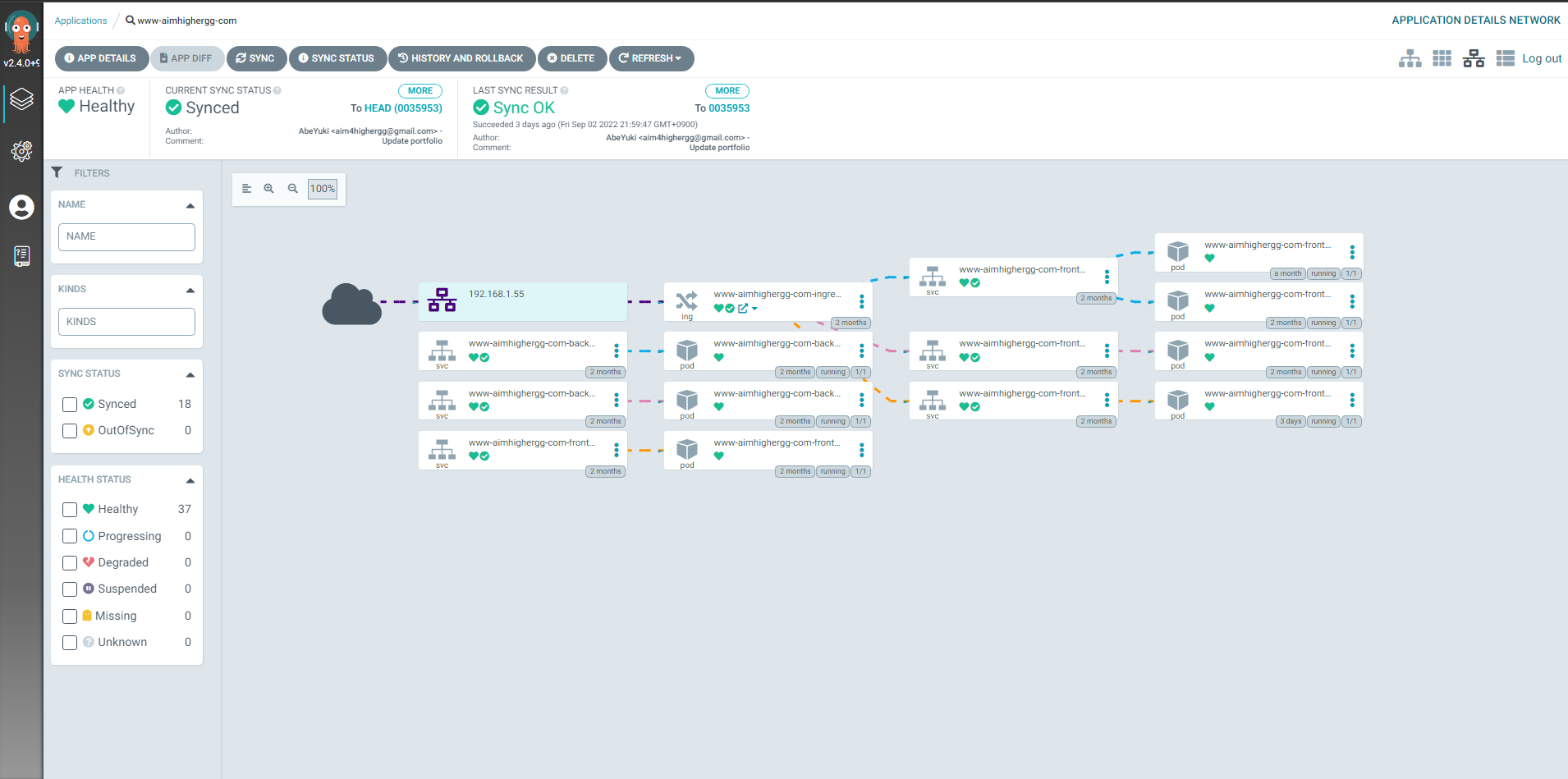This screenshot has height=779, width=1568.
Task: Click the Applications breadcrumb link
Action: coord(80,21)
